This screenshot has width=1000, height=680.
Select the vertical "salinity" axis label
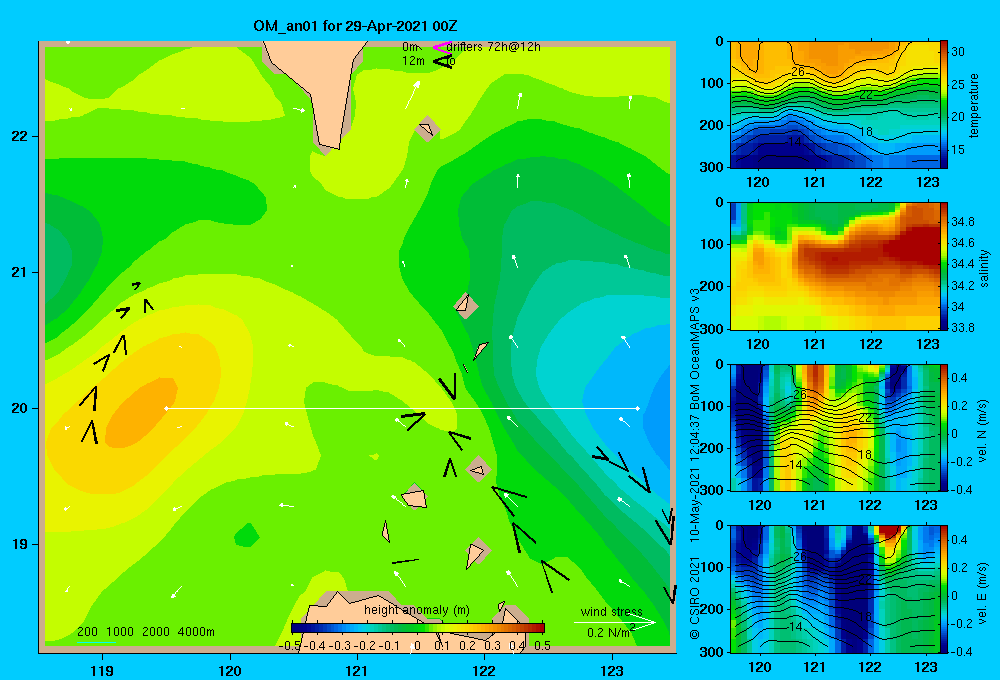point(984,268)
